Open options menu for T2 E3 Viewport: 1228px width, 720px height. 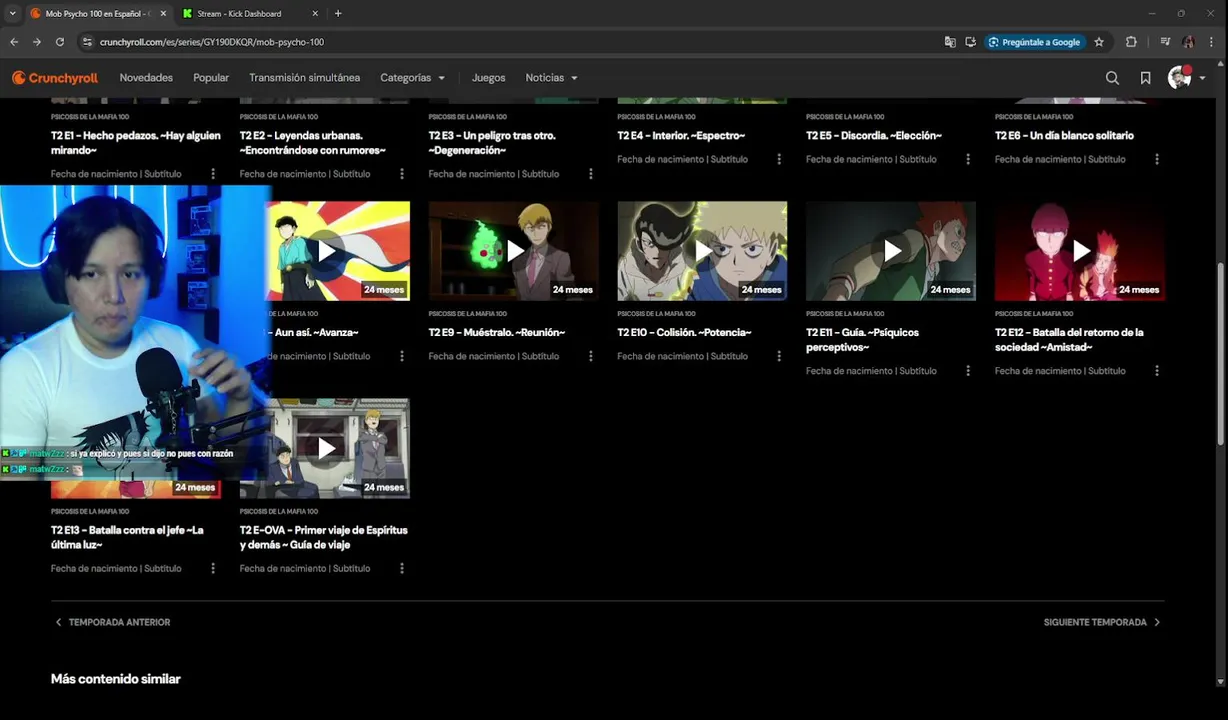coord(591,174)
